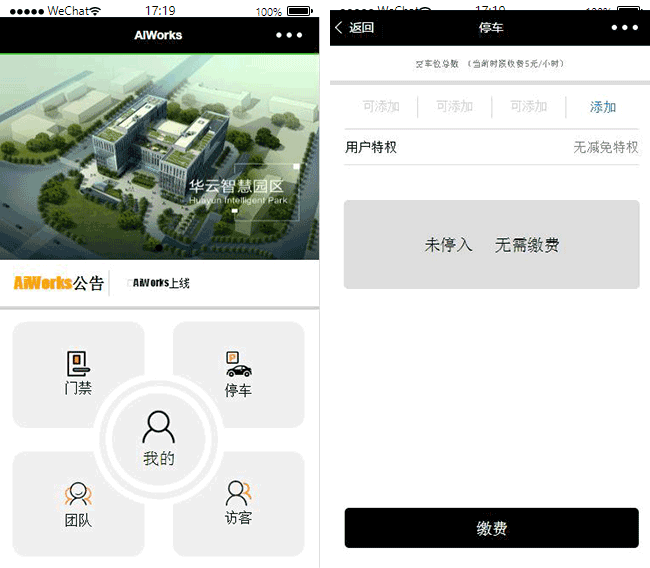
Task: Tap the 停车 car icon tile
Action: pyautogui.click(x=238, y=365)
